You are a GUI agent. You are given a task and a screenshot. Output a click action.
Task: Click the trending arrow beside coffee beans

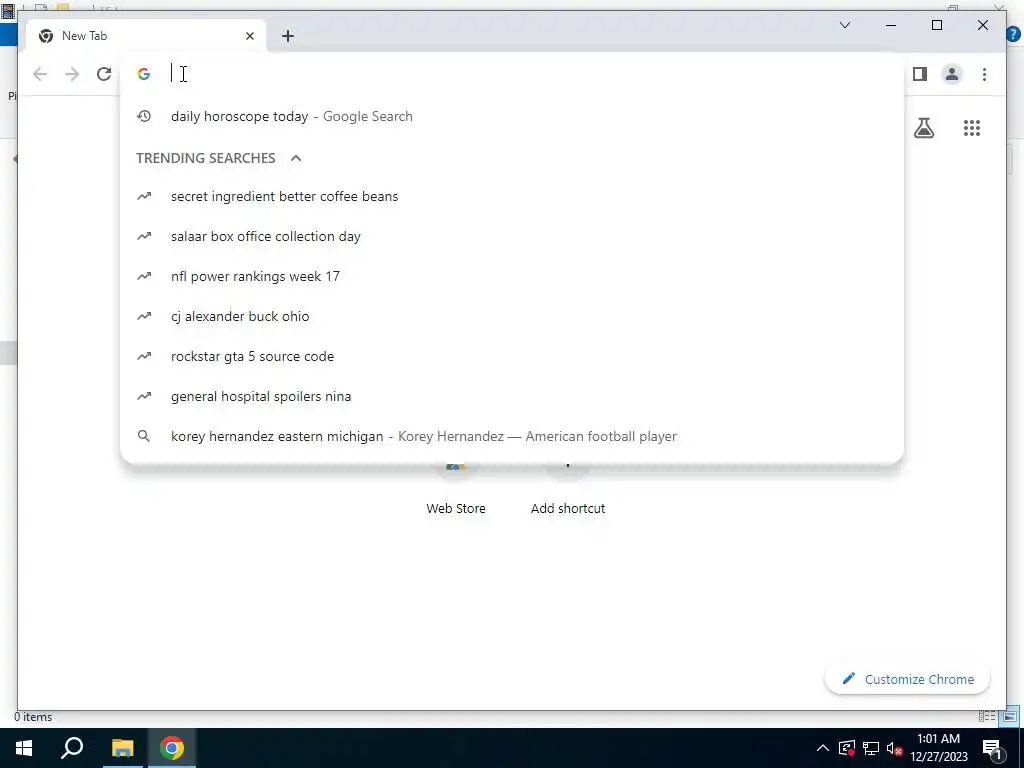tap(144, 196)
